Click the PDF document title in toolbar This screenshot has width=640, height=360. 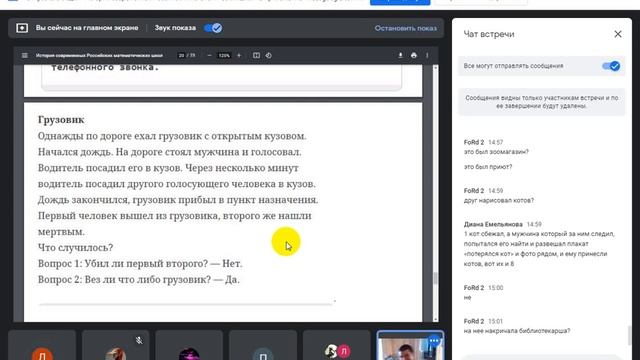click(x=99, y=55)
